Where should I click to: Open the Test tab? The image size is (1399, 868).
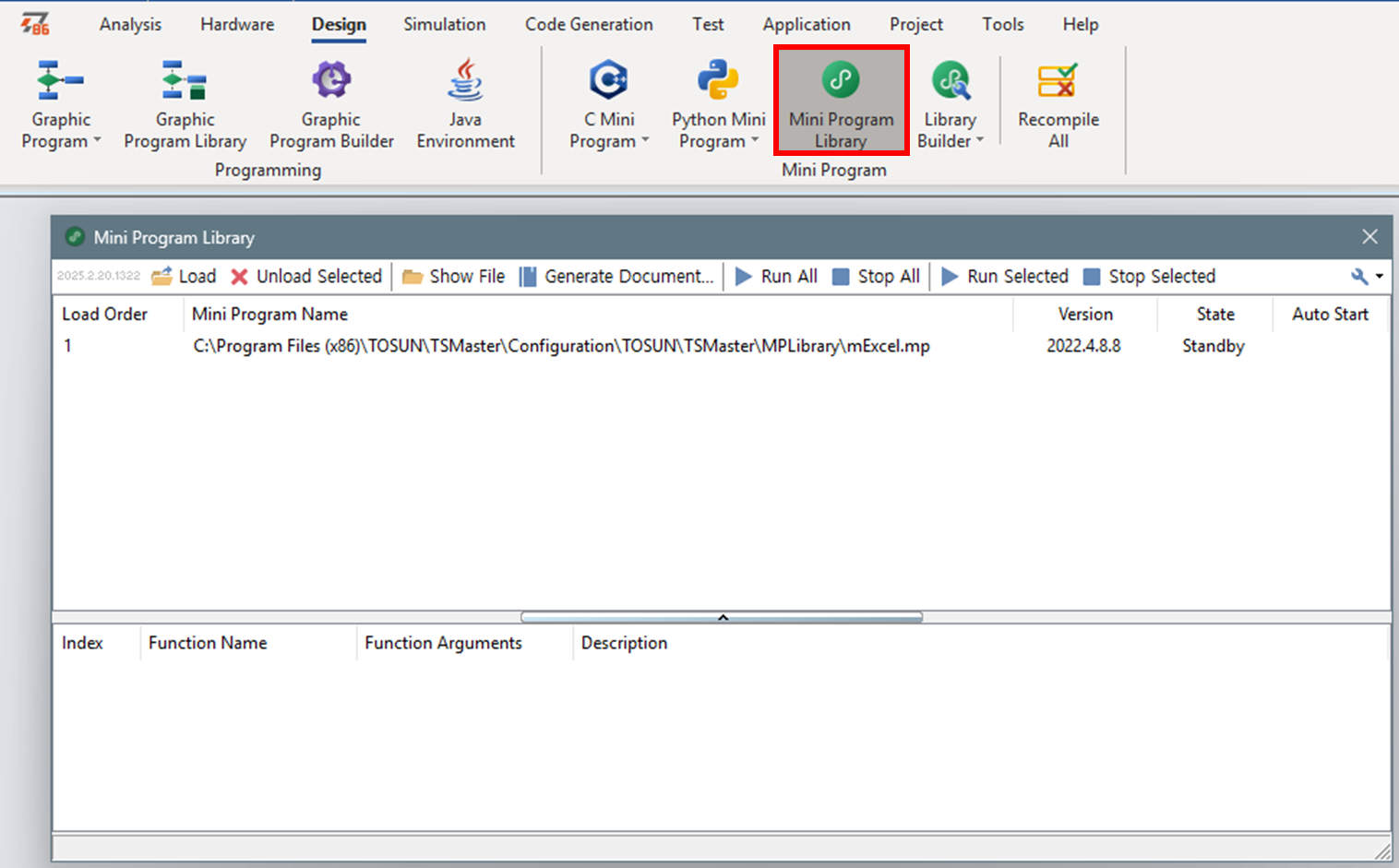pyautogui.click(x=708, y=24)
